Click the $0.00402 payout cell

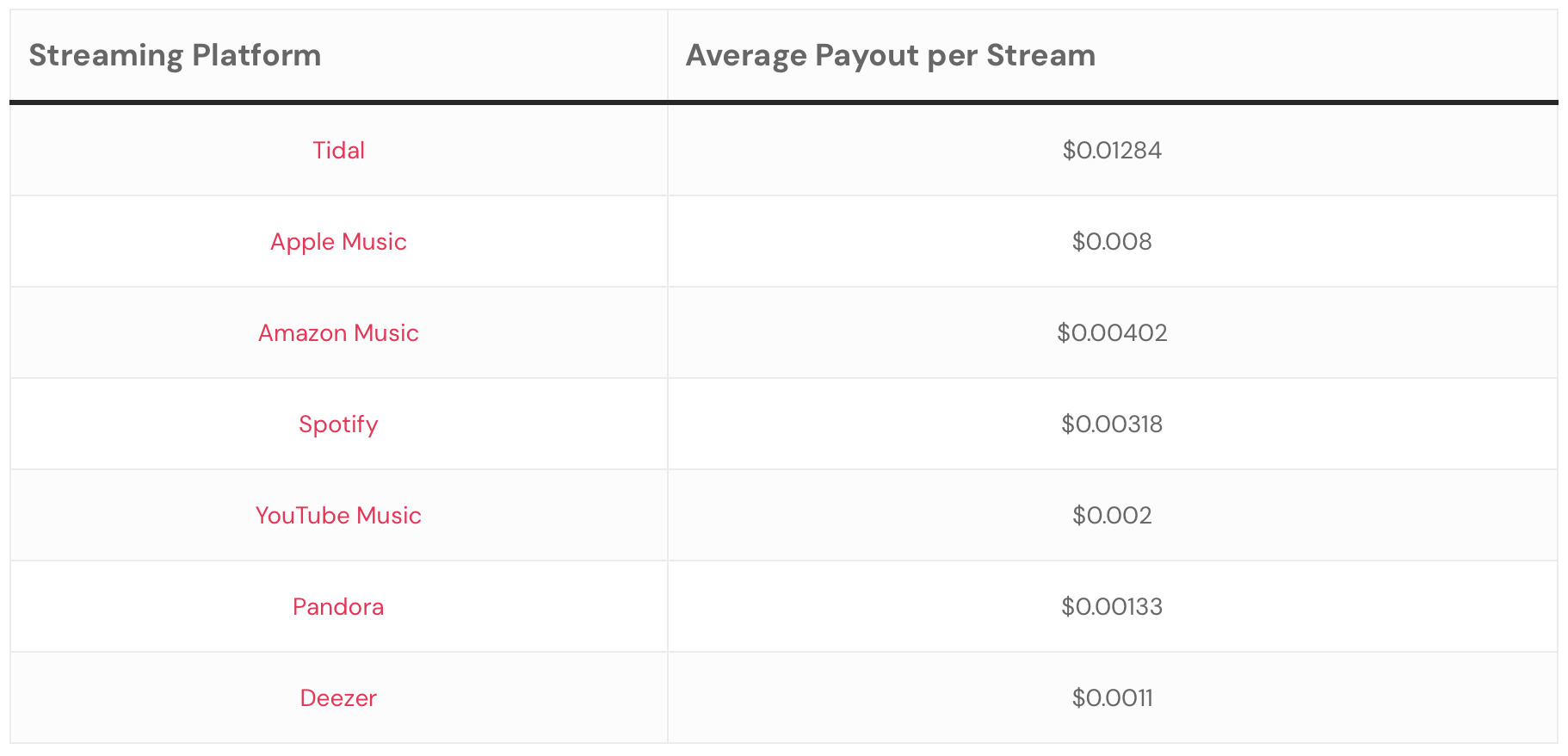(x=1112, y=333)
